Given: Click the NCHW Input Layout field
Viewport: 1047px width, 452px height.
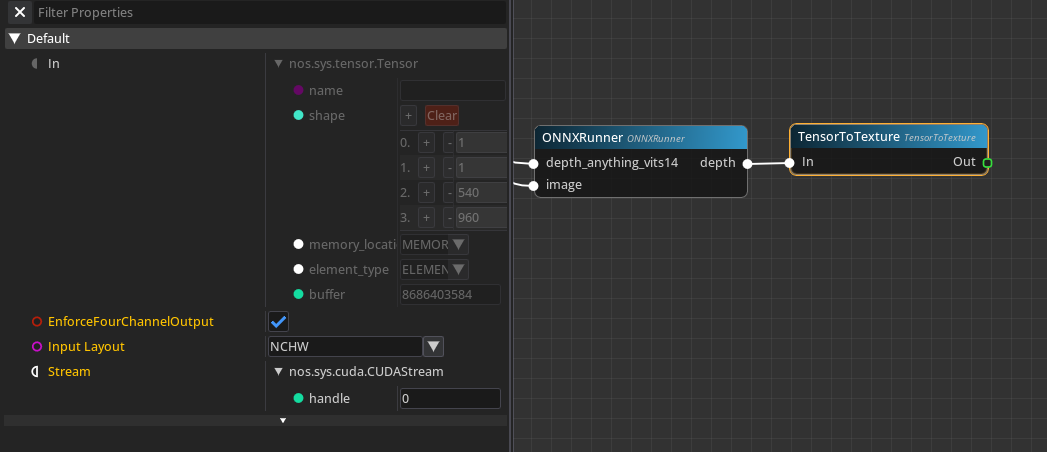Looking at the screenshot, I should pyautogui.click(x=345, y=347).
